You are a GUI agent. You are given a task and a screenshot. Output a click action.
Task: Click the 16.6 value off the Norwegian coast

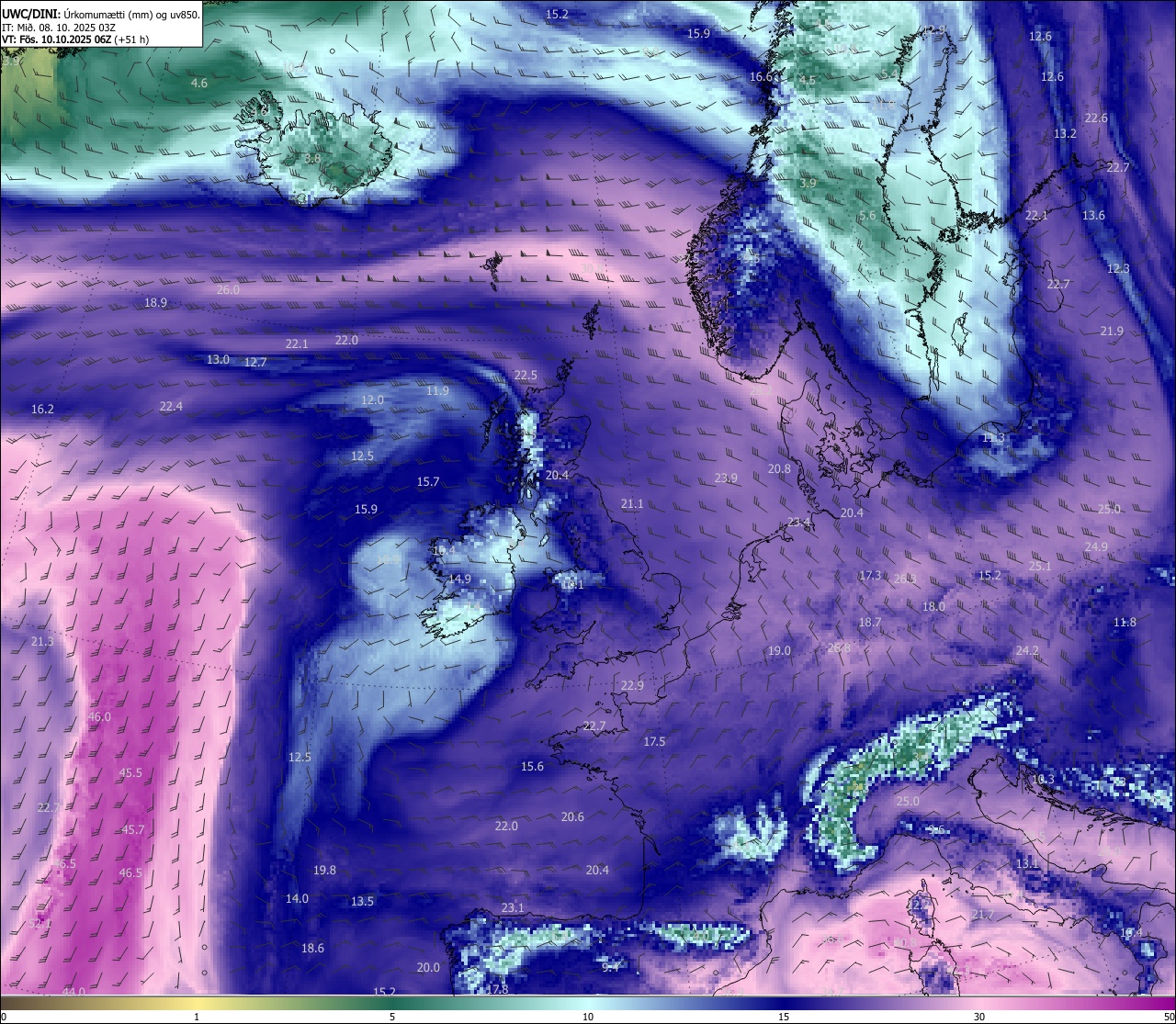click(761, 76)
